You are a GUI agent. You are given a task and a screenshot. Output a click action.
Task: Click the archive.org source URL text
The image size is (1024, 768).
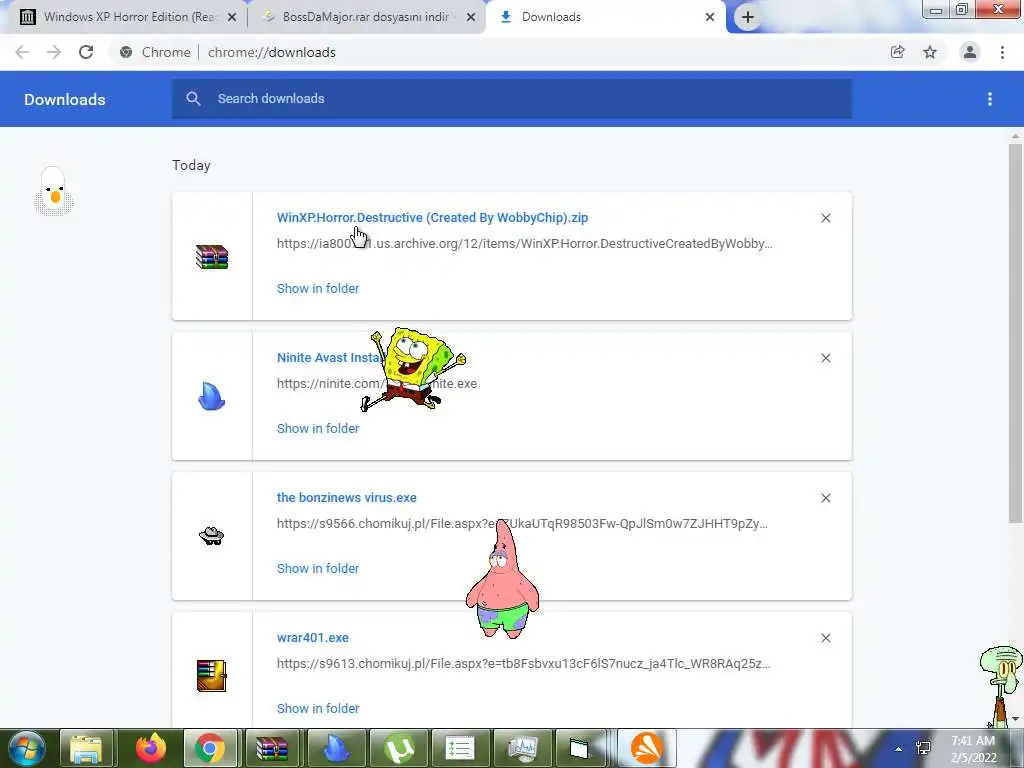pyautogui.click(x=524, y=244)
